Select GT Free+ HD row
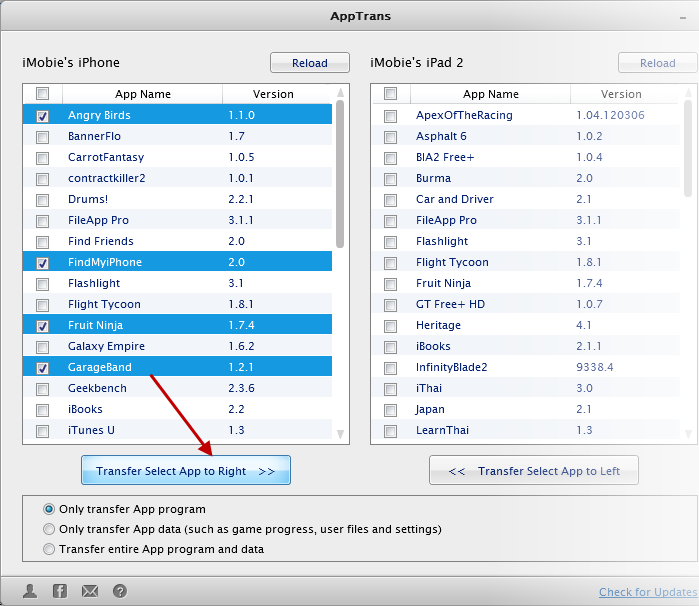 click(x=526, y=304)
